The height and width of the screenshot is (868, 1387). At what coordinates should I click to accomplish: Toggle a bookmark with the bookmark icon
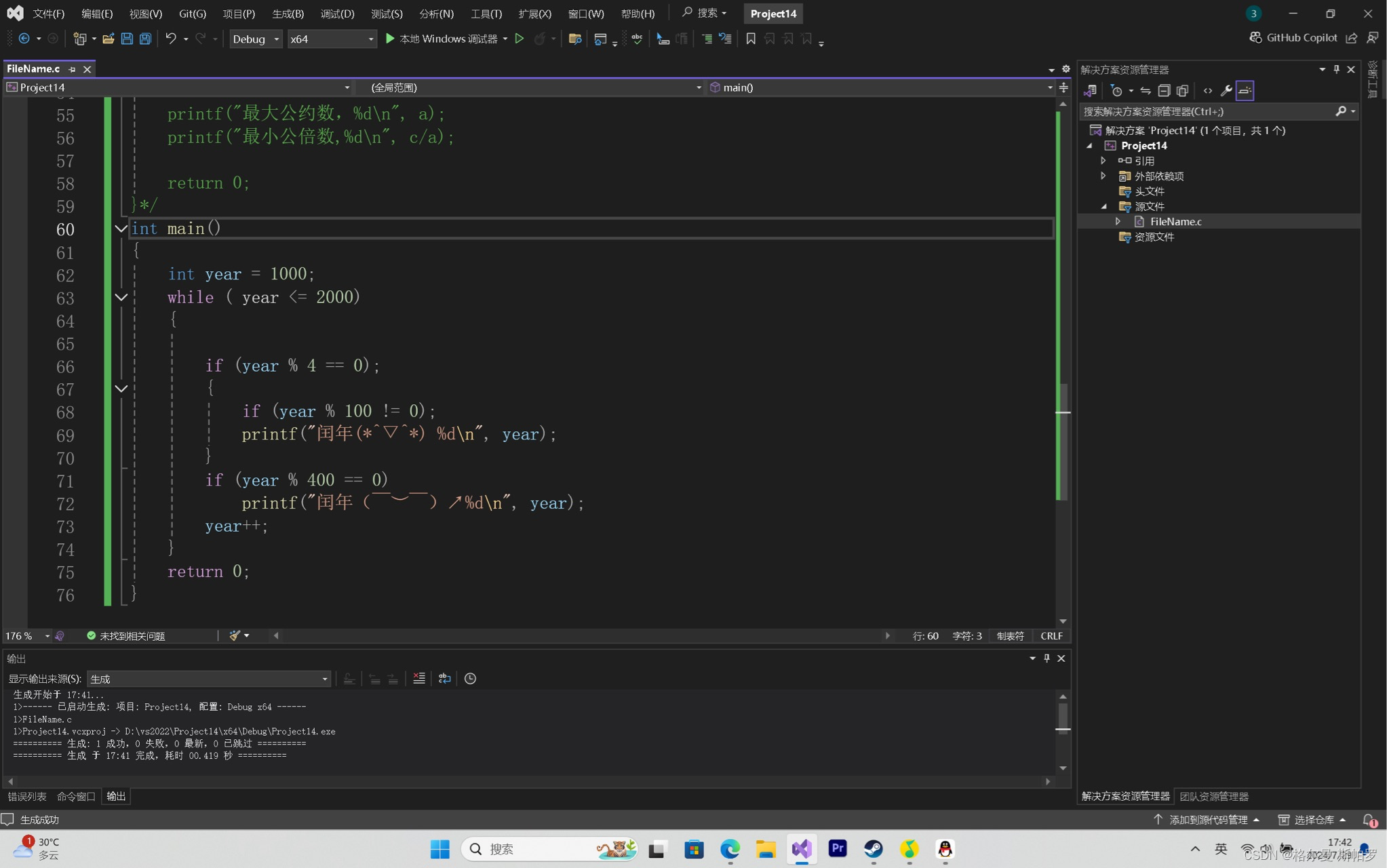click(x=751, y=39)
